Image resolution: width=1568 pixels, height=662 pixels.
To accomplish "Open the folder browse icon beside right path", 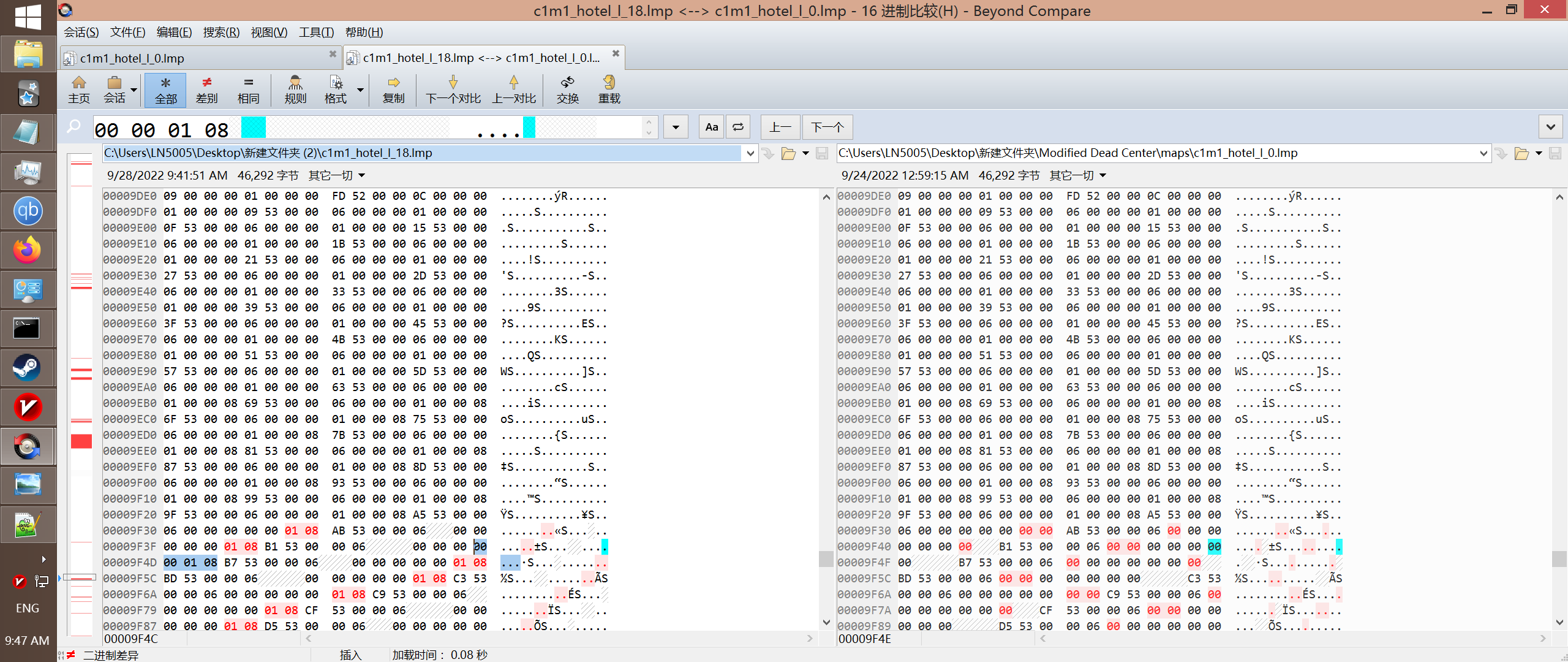I will click(x=1523, y=153).
